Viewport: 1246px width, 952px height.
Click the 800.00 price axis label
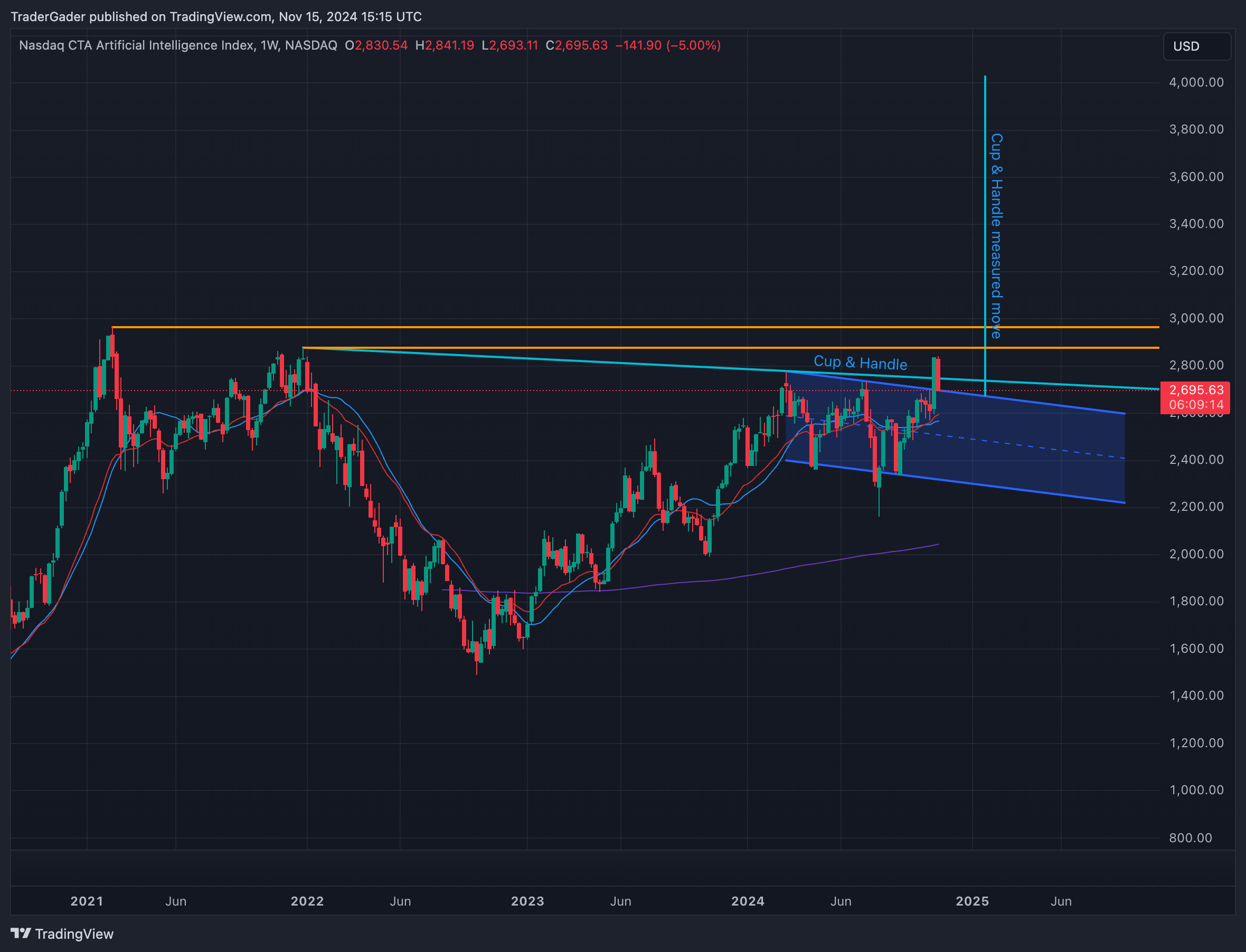pos(1191,838)
